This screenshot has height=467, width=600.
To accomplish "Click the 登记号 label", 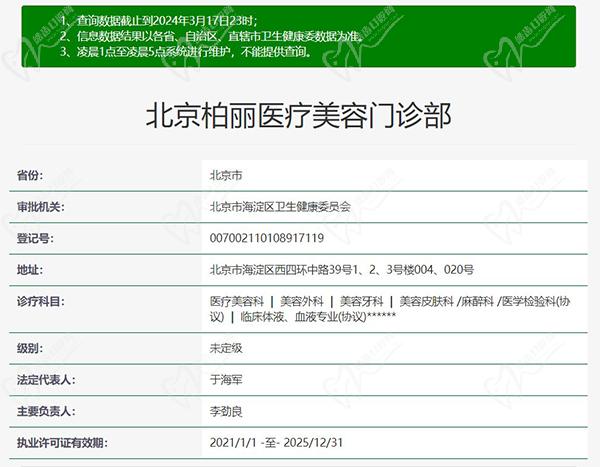I will (35, 238).
